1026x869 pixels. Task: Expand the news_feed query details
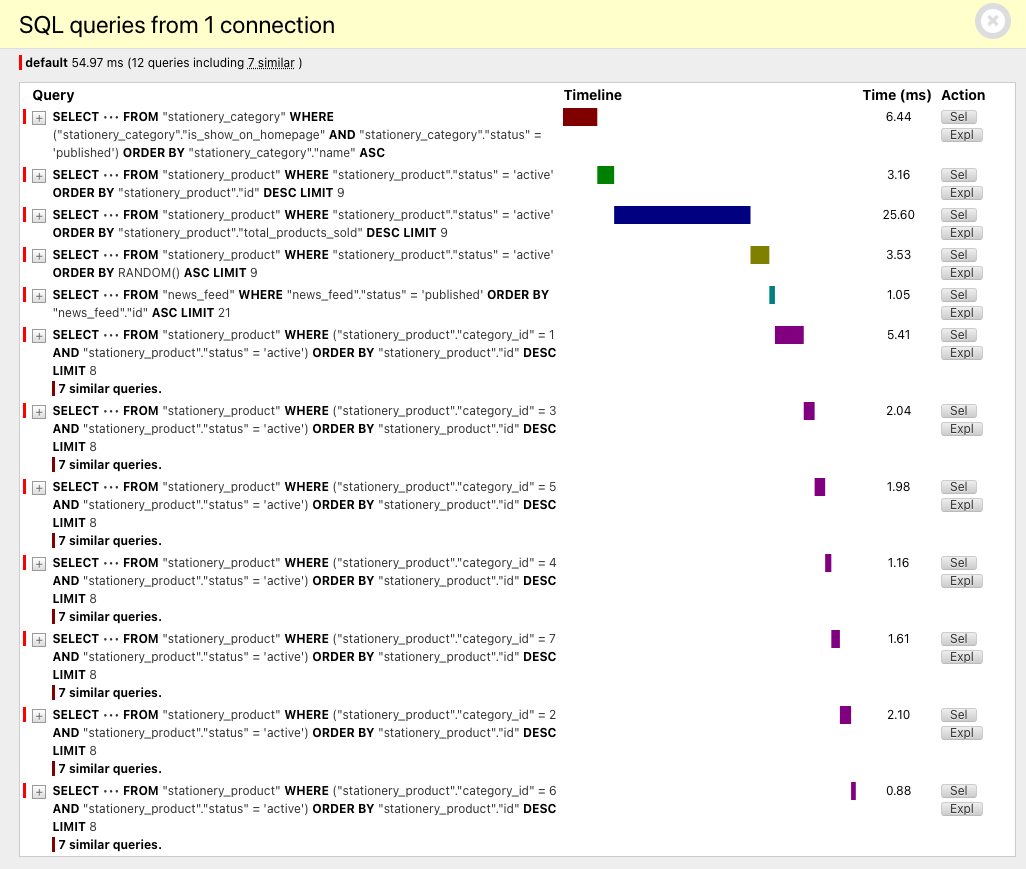click(39, 296)
